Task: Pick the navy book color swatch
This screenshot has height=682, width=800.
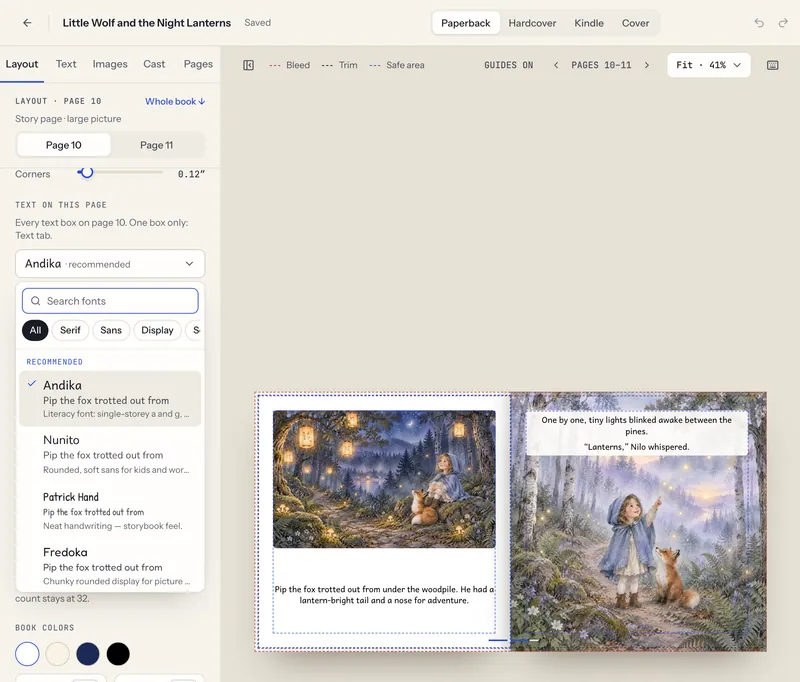Action: coord(88,653)
